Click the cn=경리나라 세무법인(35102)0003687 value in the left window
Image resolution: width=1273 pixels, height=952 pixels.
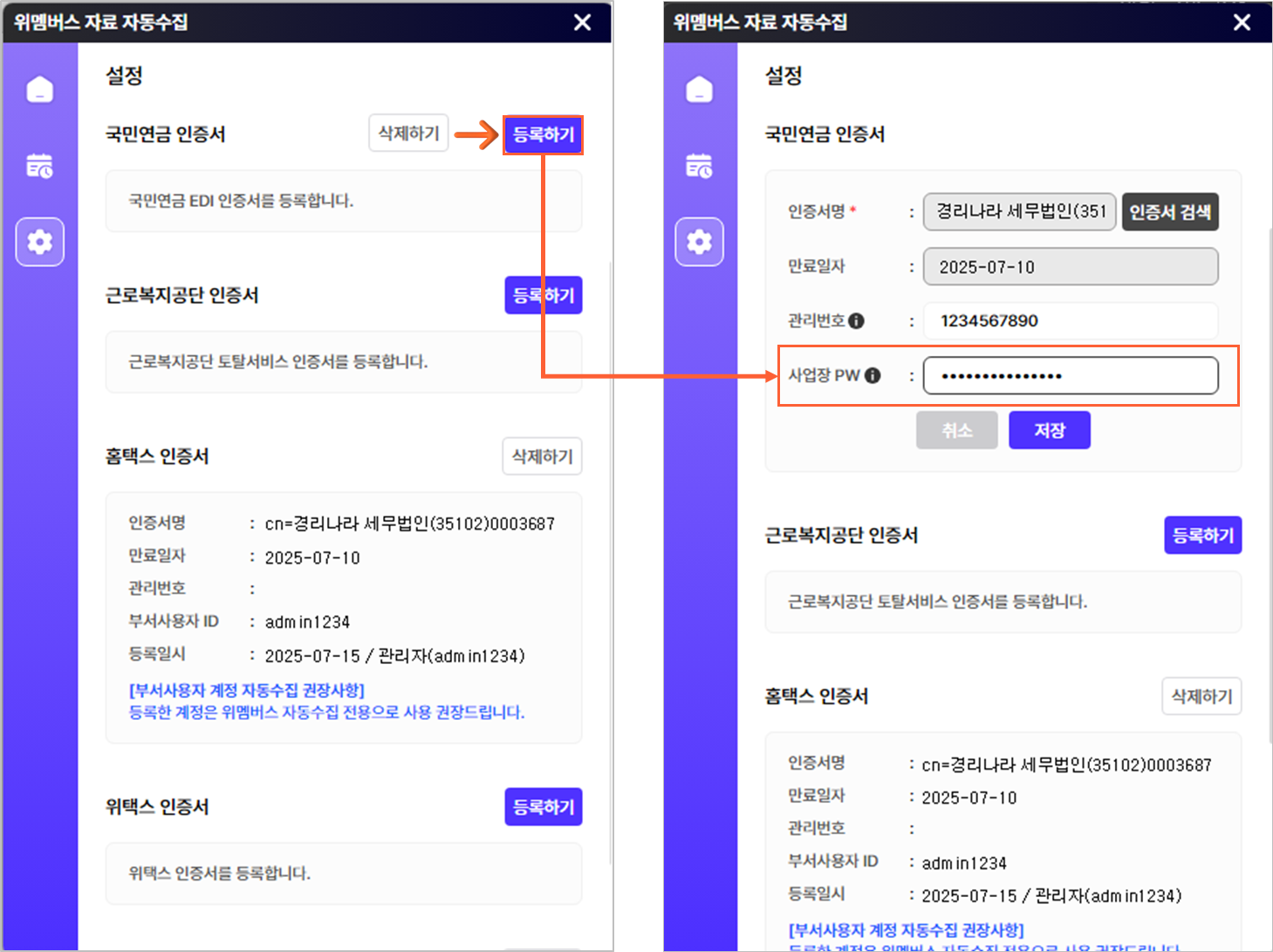pos(410,524)
